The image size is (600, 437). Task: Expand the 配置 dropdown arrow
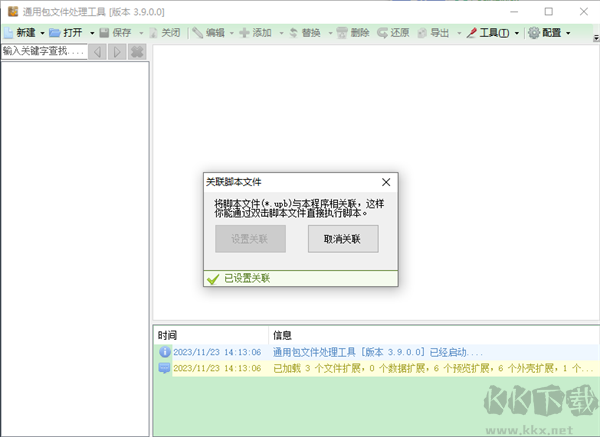coord(568,33)
